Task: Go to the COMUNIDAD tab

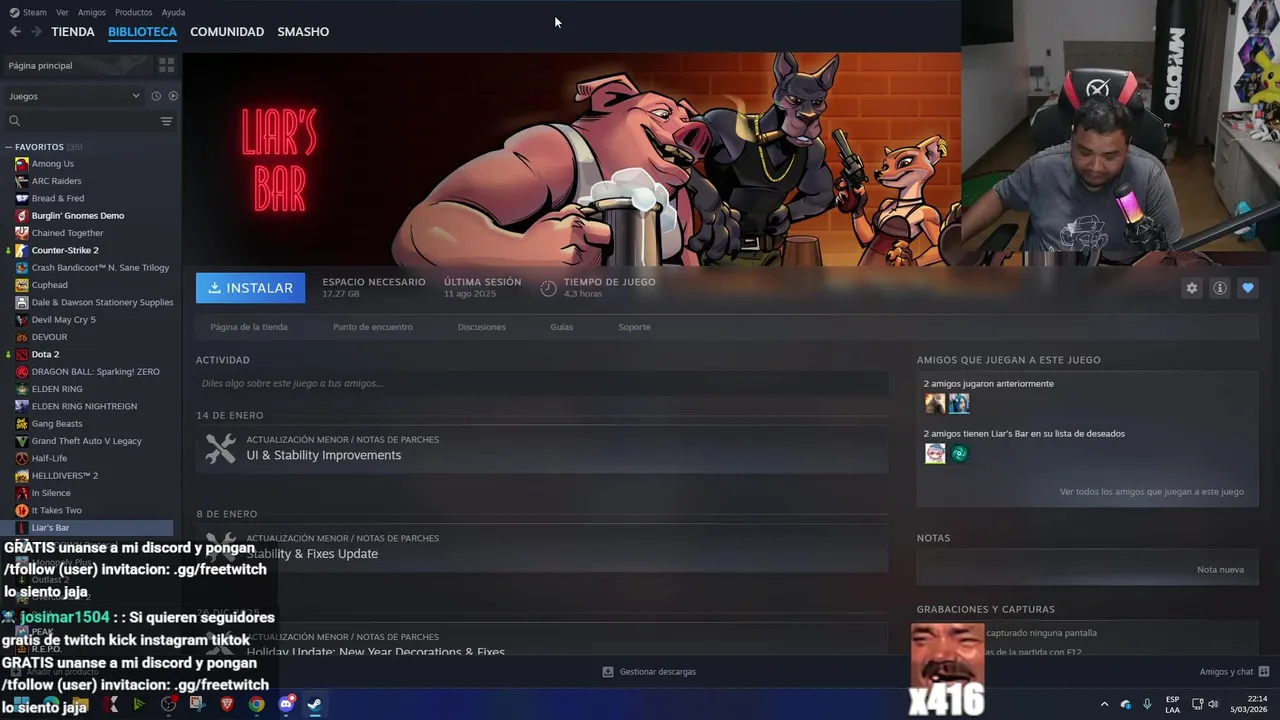Action: pos(227,32)
